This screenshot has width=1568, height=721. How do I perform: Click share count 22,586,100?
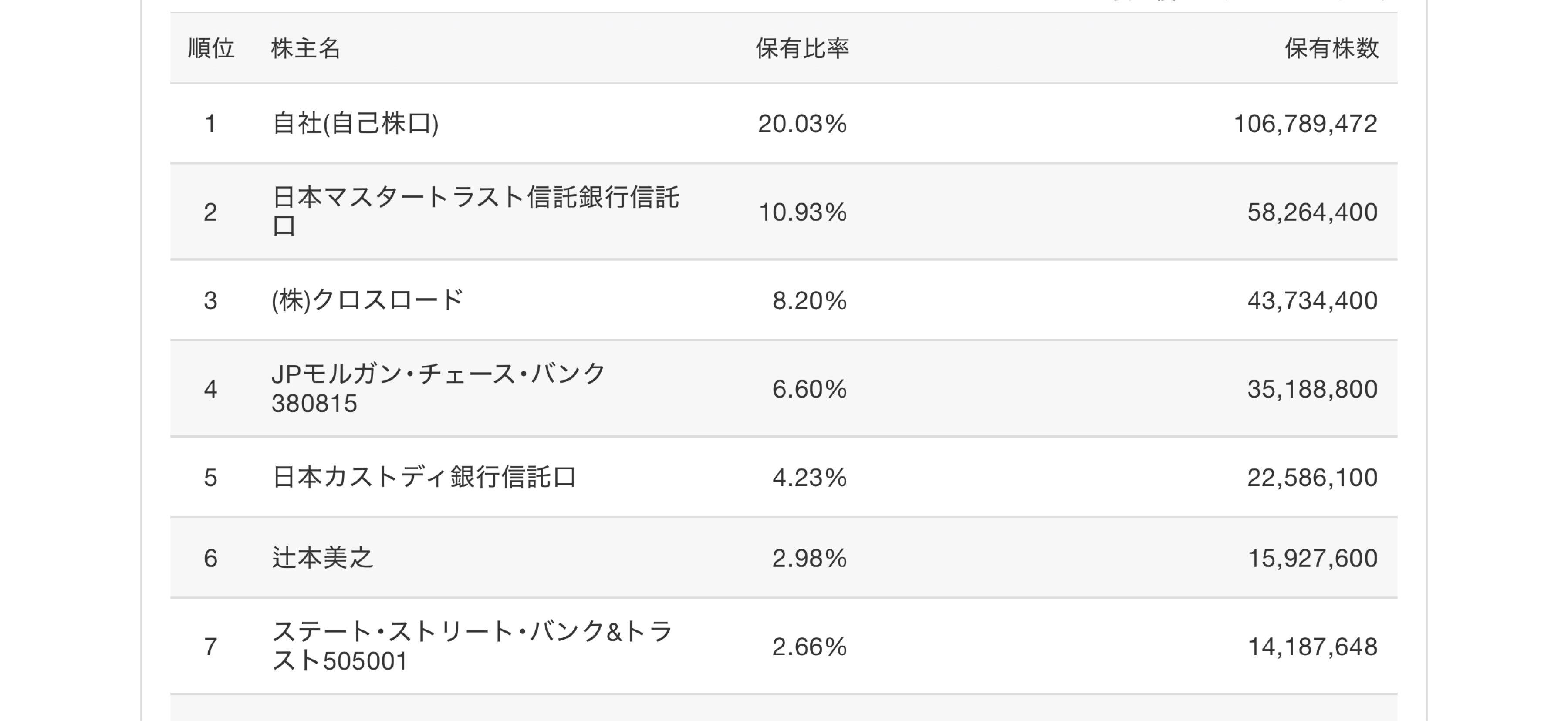1312,477
